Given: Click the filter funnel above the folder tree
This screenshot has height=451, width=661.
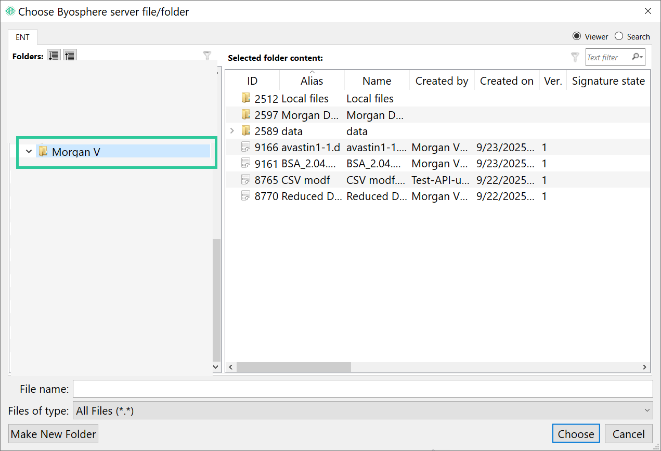Looking at the screenshot, I should (x=207, y=55).
